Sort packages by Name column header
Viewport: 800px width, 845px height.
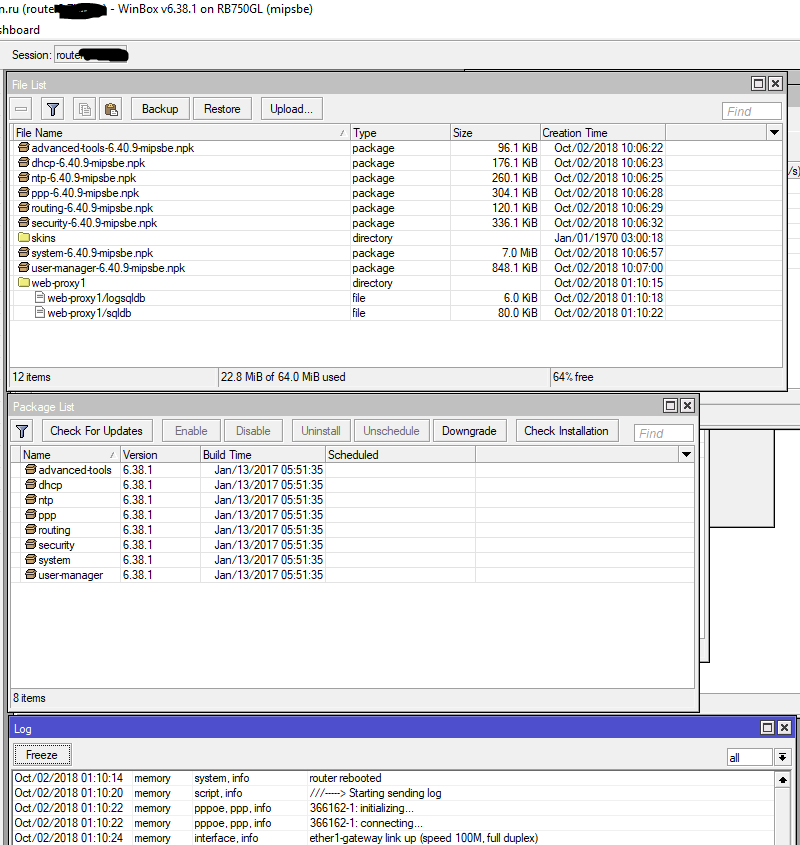(70, 455)
